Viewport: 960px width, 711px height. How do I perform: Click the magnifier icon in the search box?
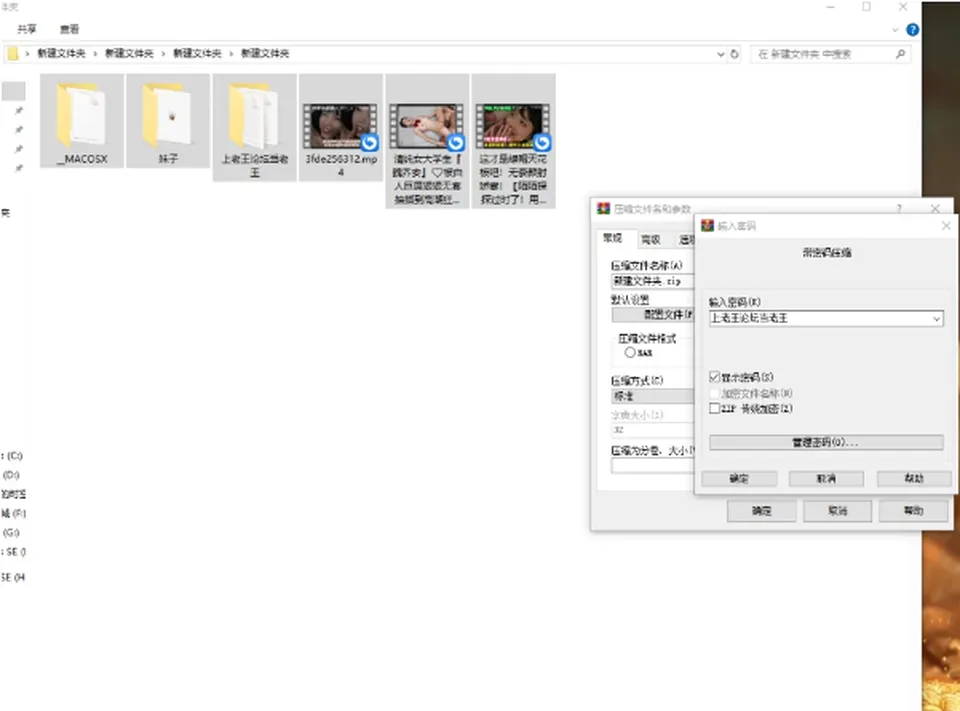coord(900,54)
